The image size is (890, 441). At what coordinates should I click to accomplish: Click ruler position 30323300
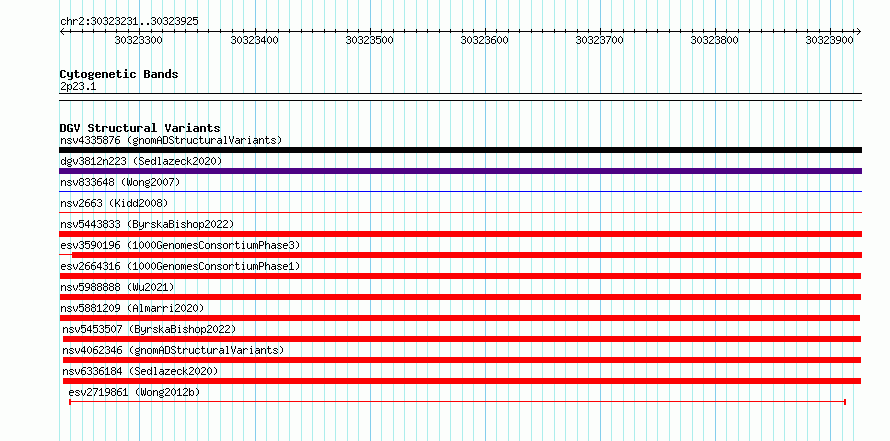click(138, 40)
